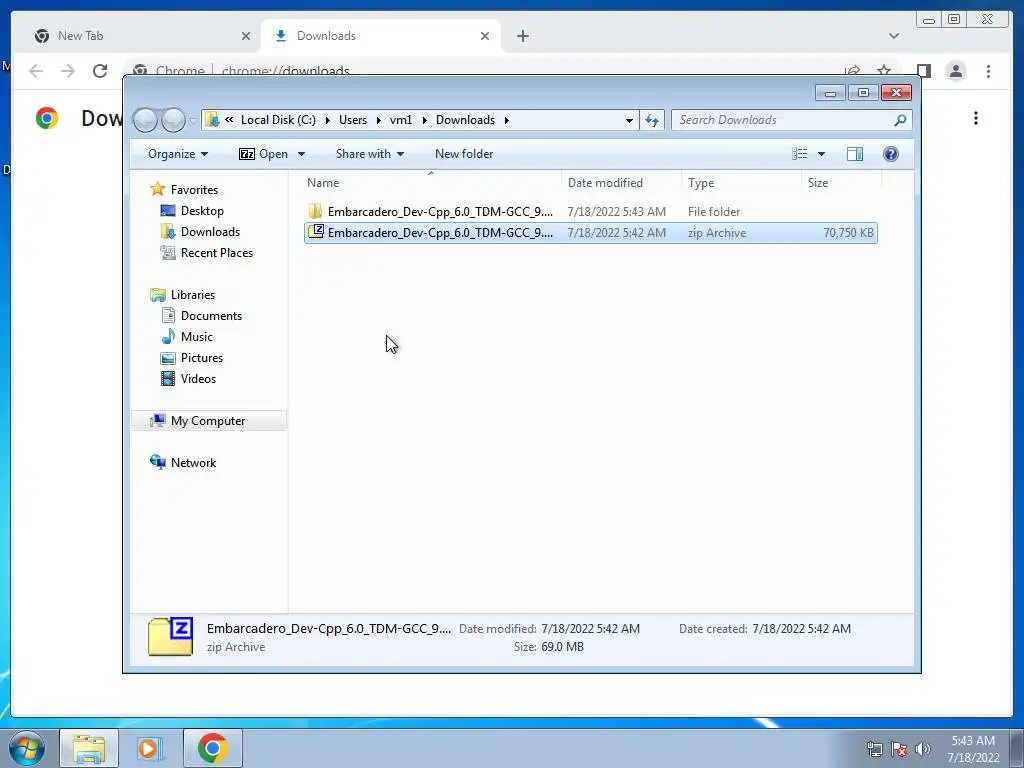Click 7/18/2022 5:43 AM folder date
The image size is (1024, 768).
(x=616, y=212)
